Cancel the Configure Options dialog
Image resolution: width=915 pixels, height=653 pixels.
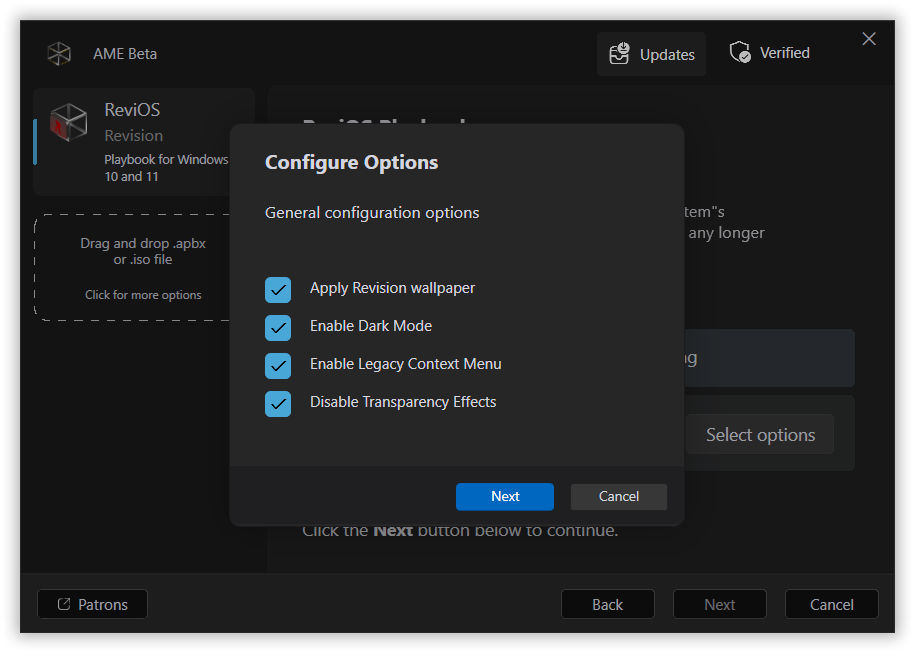tap(619, 497)
